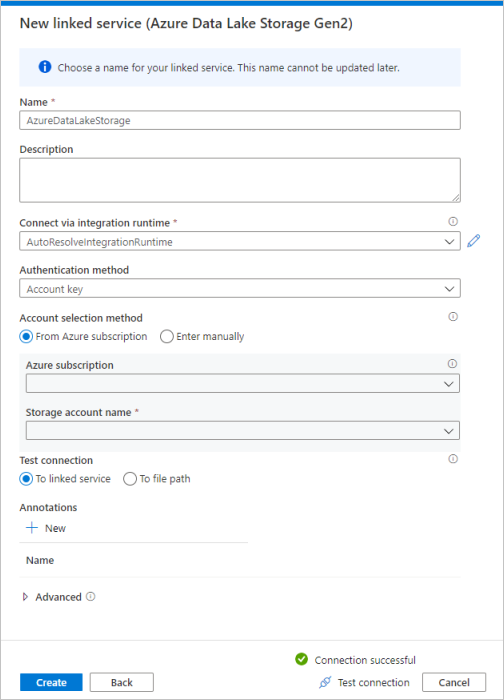
Task: Open the Azure subscription dropdown
Action: (242, 383)
